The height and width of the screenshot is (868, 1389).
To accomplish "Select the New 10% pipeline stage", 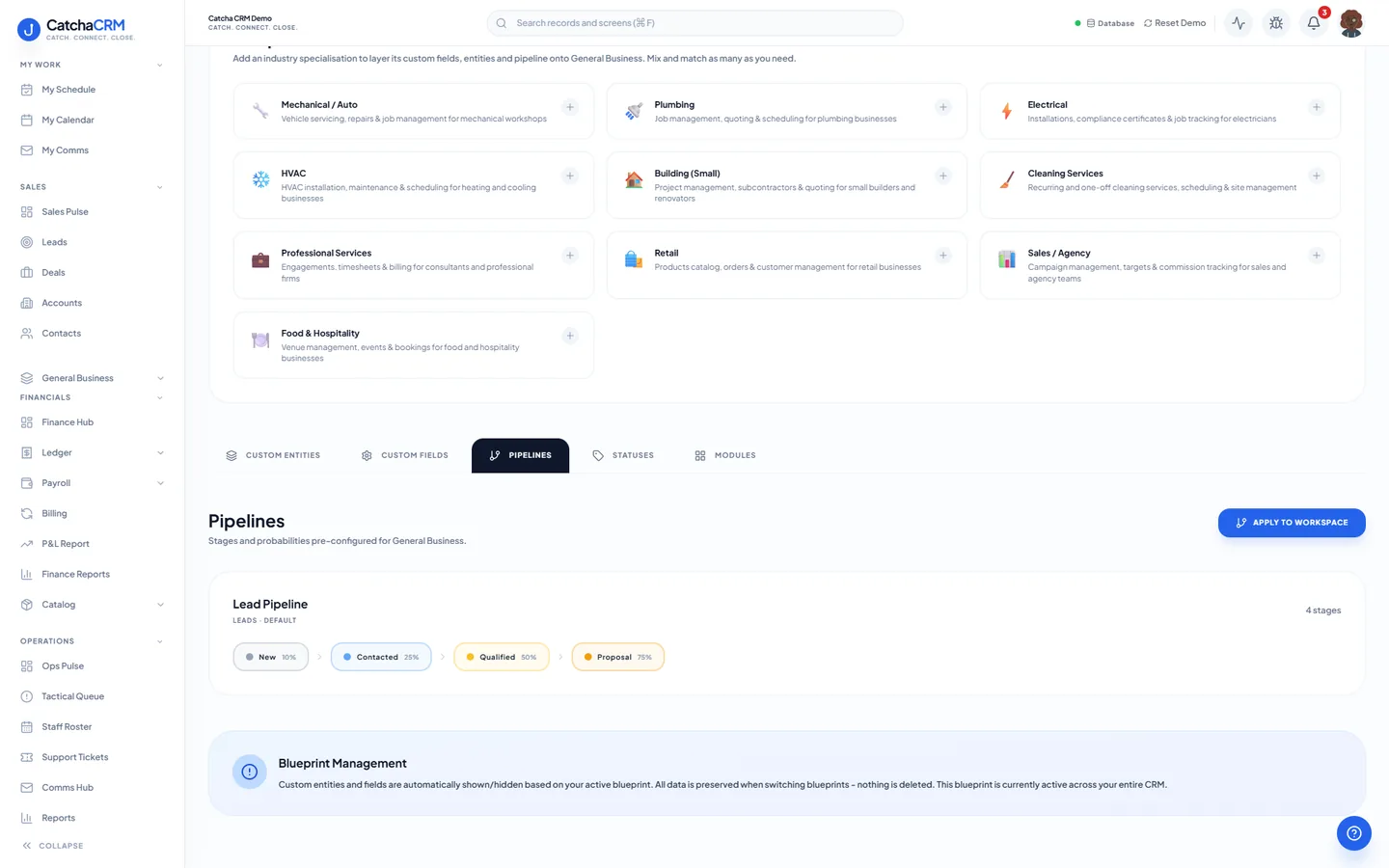I will tap(271, 657).
